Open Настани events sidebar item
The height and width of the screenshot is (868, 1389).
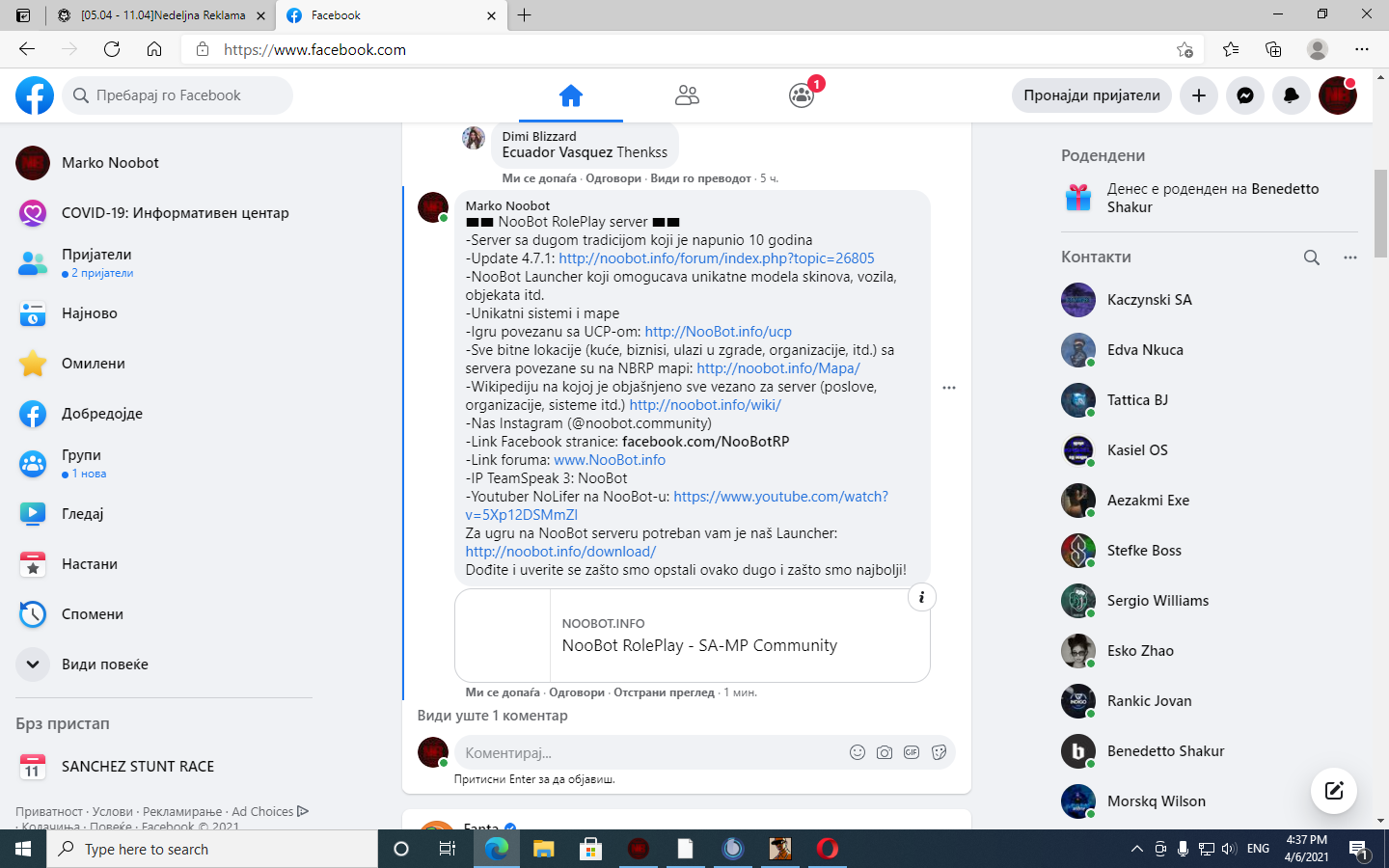(x=164, y=564)
